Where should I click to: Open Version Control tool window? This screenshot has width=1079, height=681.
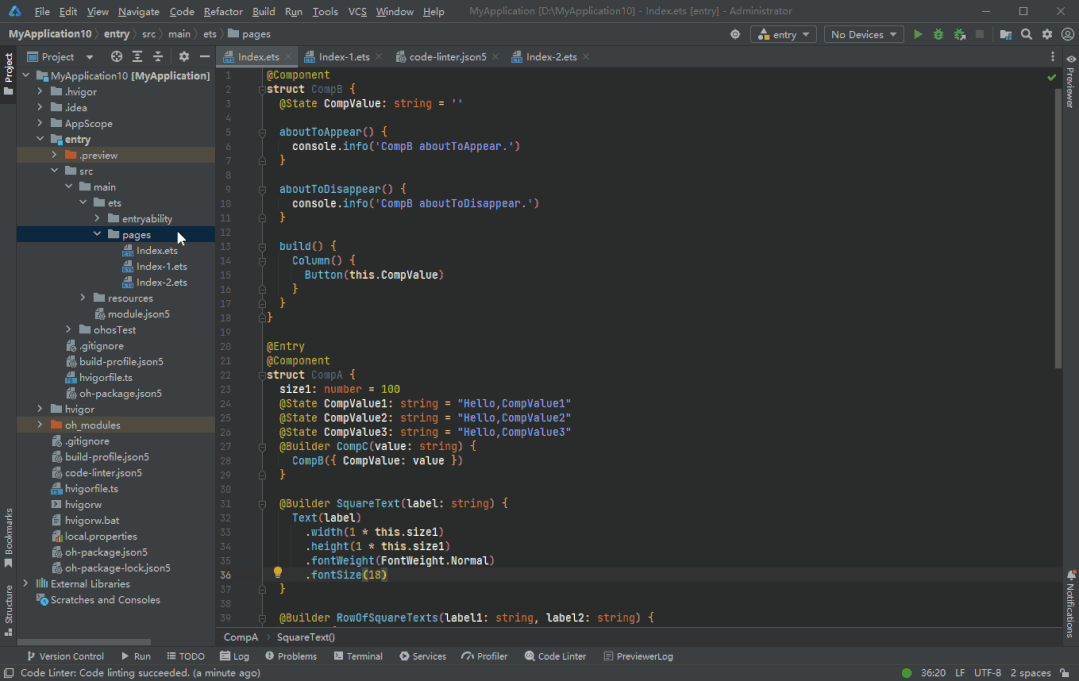pyautogui.click(x=65, y=656)
